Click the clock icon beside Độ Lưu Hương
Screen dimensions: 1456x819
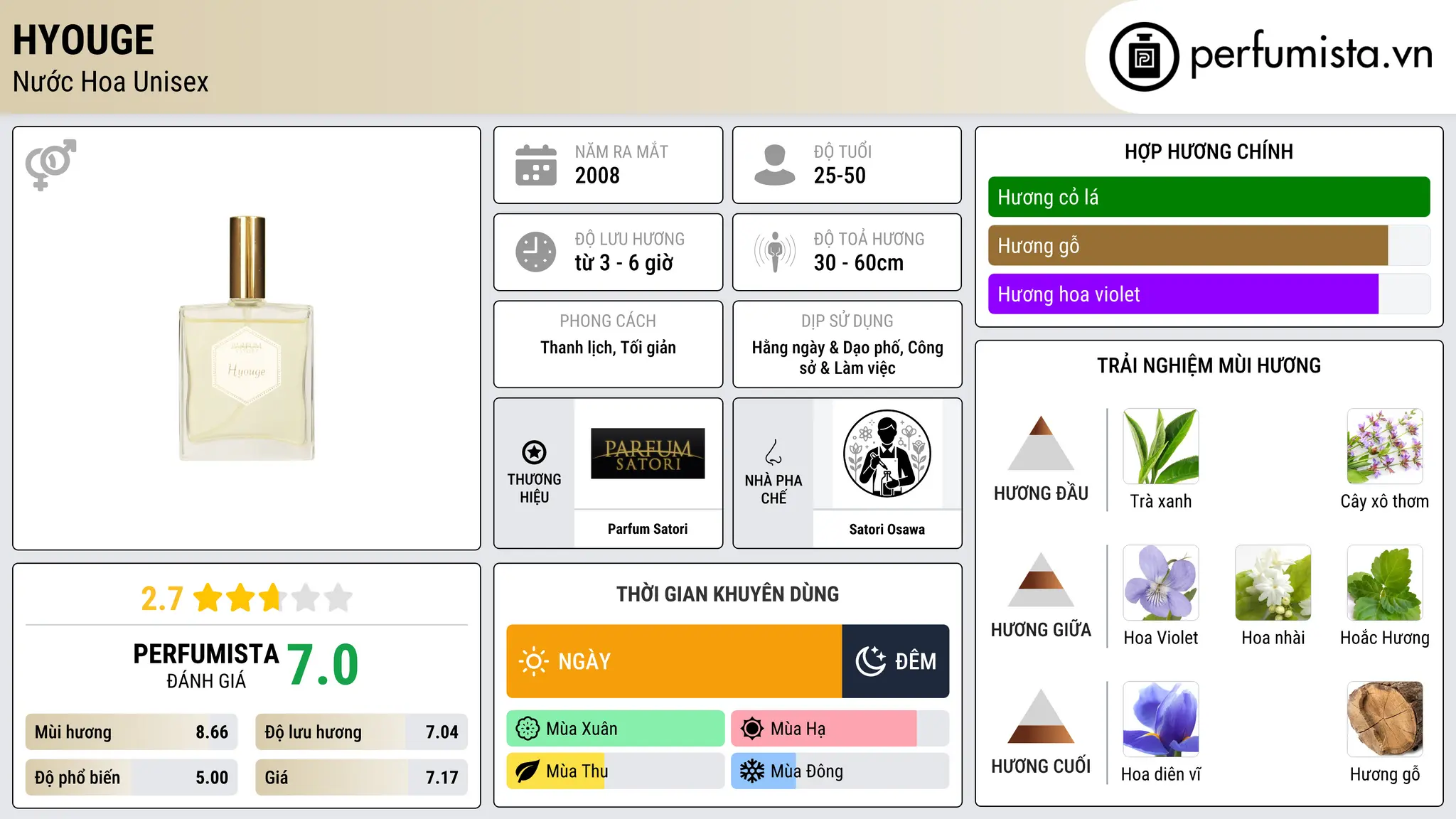coord(536,252)
